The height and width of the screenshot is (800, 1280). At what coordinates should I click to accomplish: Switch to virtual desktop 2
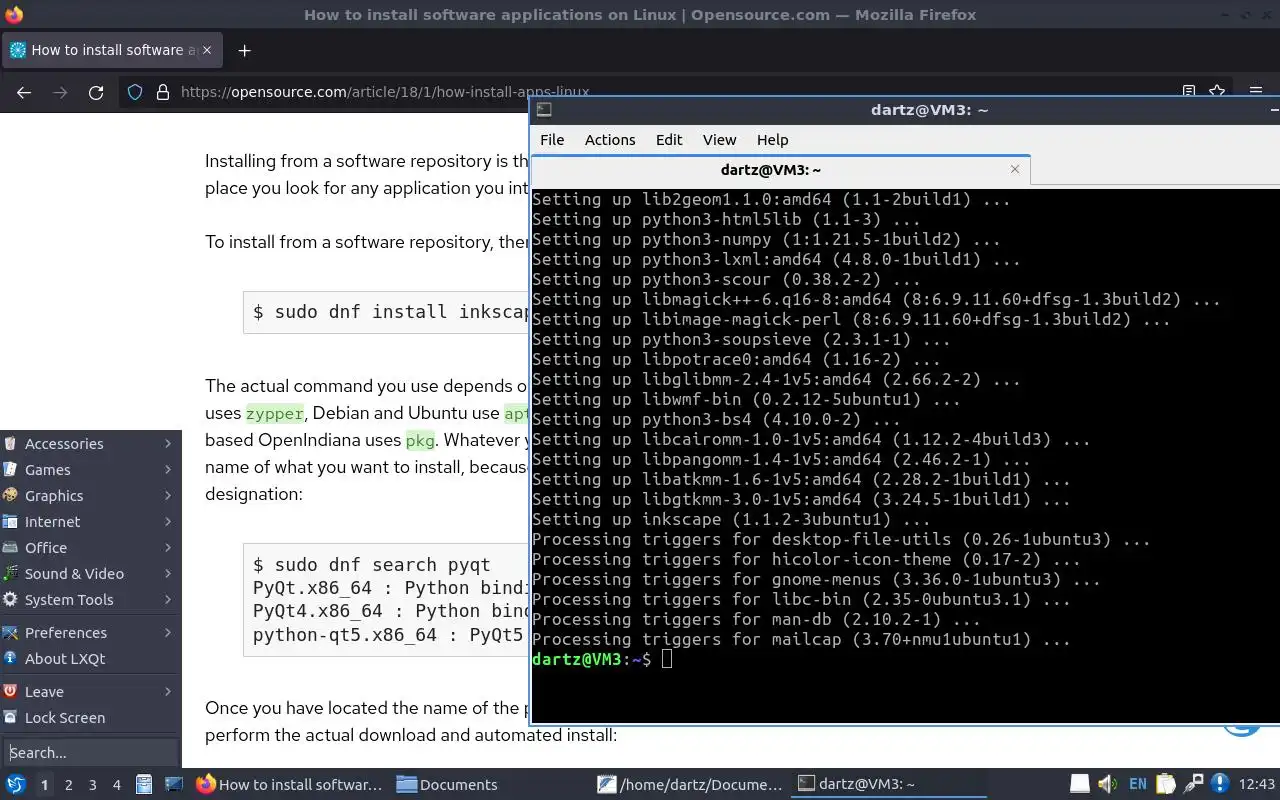(68, 785)
